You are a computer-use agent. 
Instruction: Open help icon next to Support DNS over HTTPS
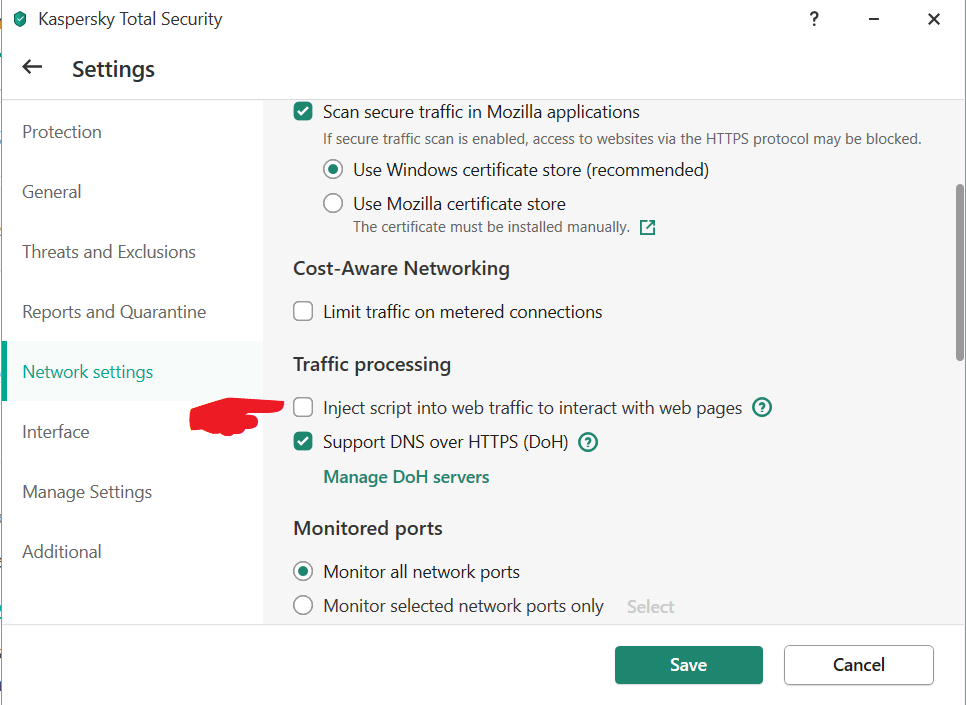pos(588,442)
